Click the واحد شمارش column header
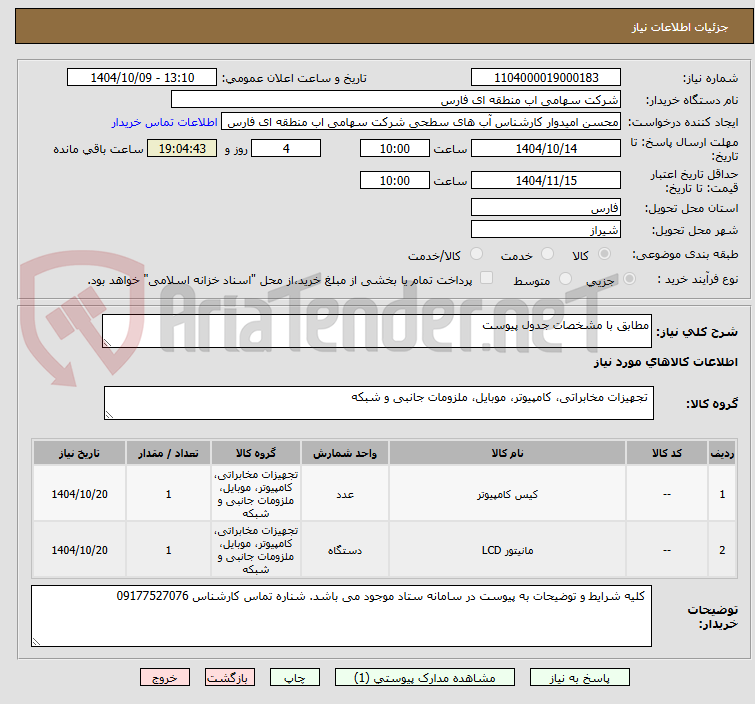 point(345,453)
